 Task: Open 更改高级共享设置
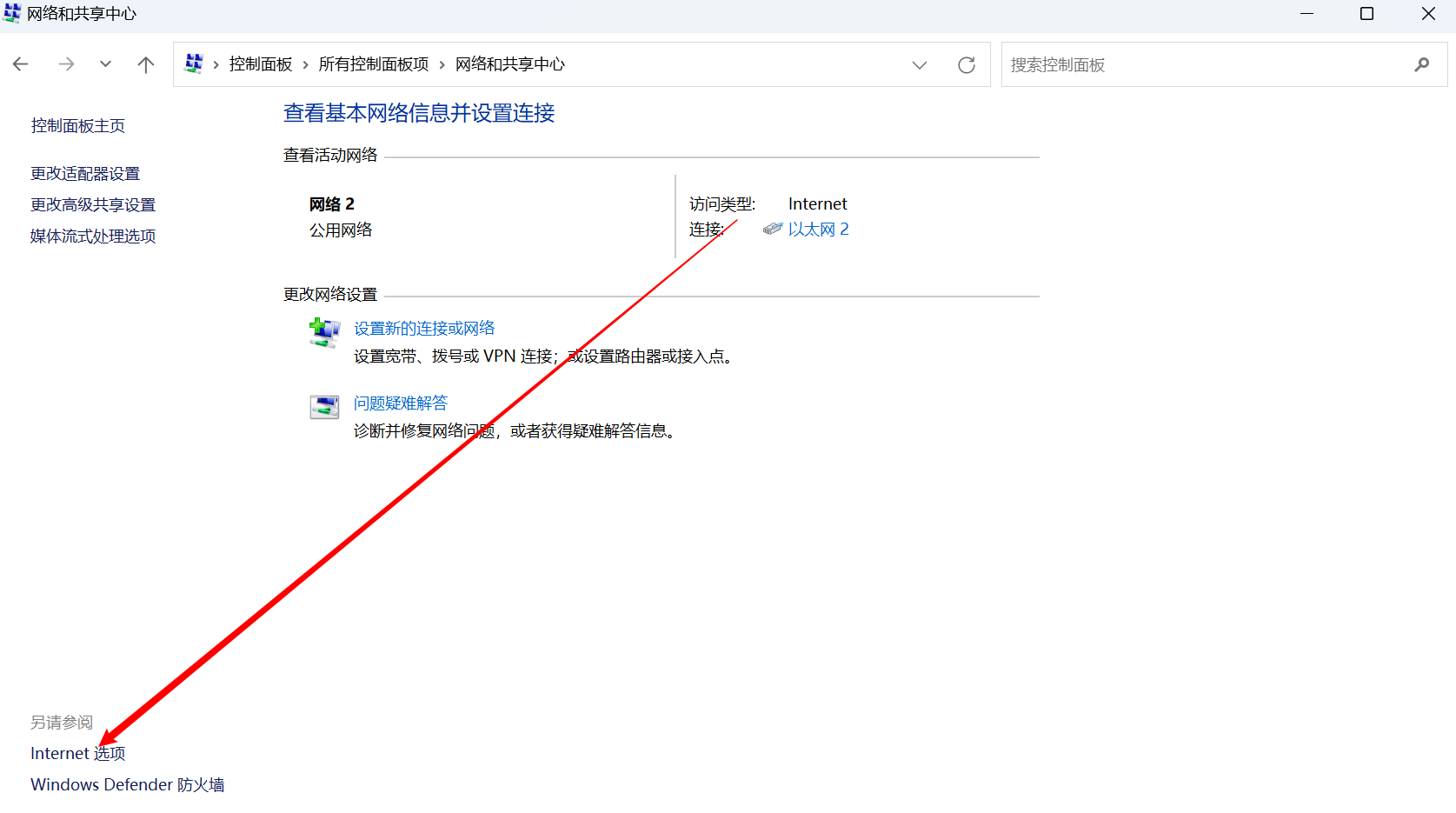(x=92, y=204)
